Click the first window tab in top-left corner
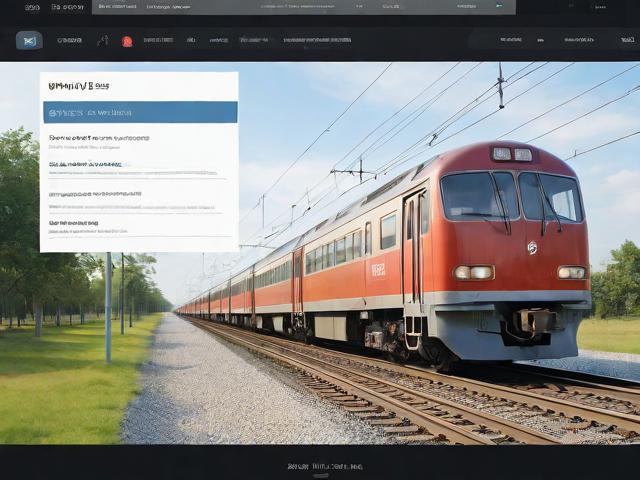This screenshot has width=640, height=480. pyautogui.click(x=32, y=7)
